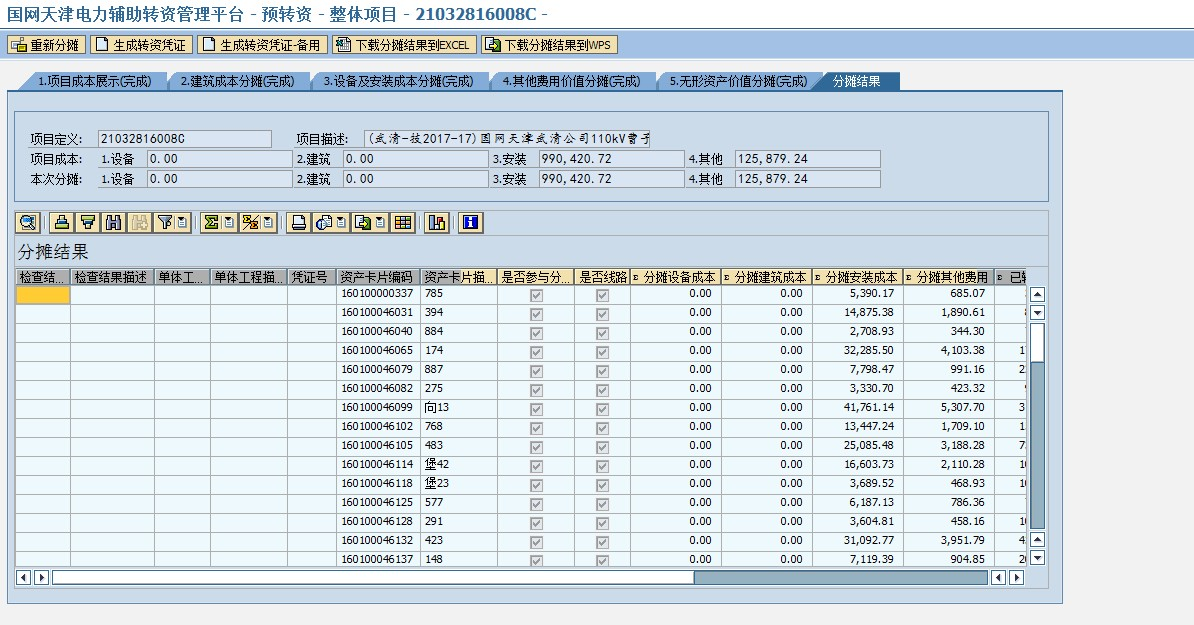The width and height of the screenshot is (1194, 625).
Task: Click the 生成转资凭证-备用 button
Action: coord(262,45)
